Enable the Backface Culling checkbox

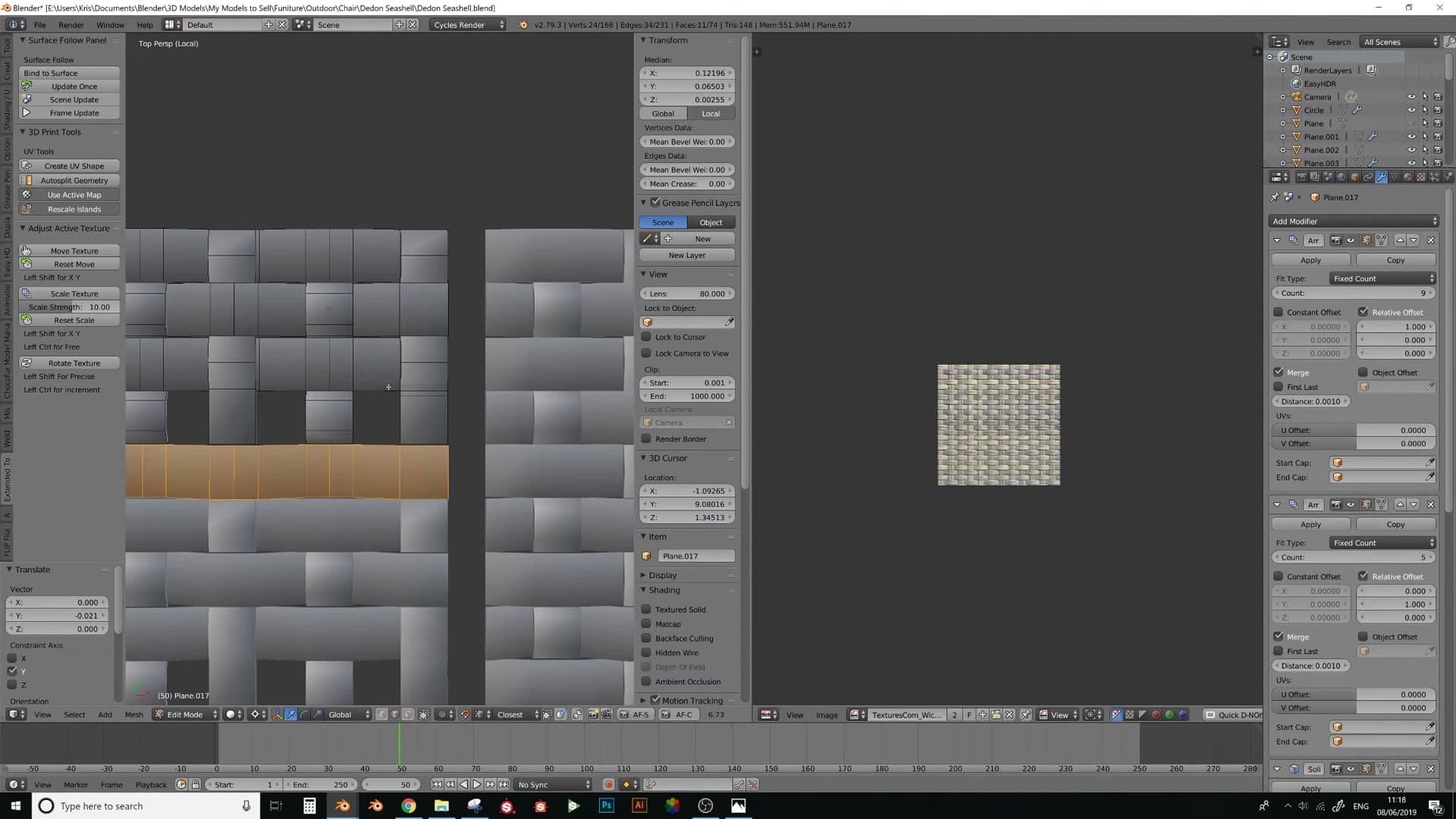[x=646, y=639]
